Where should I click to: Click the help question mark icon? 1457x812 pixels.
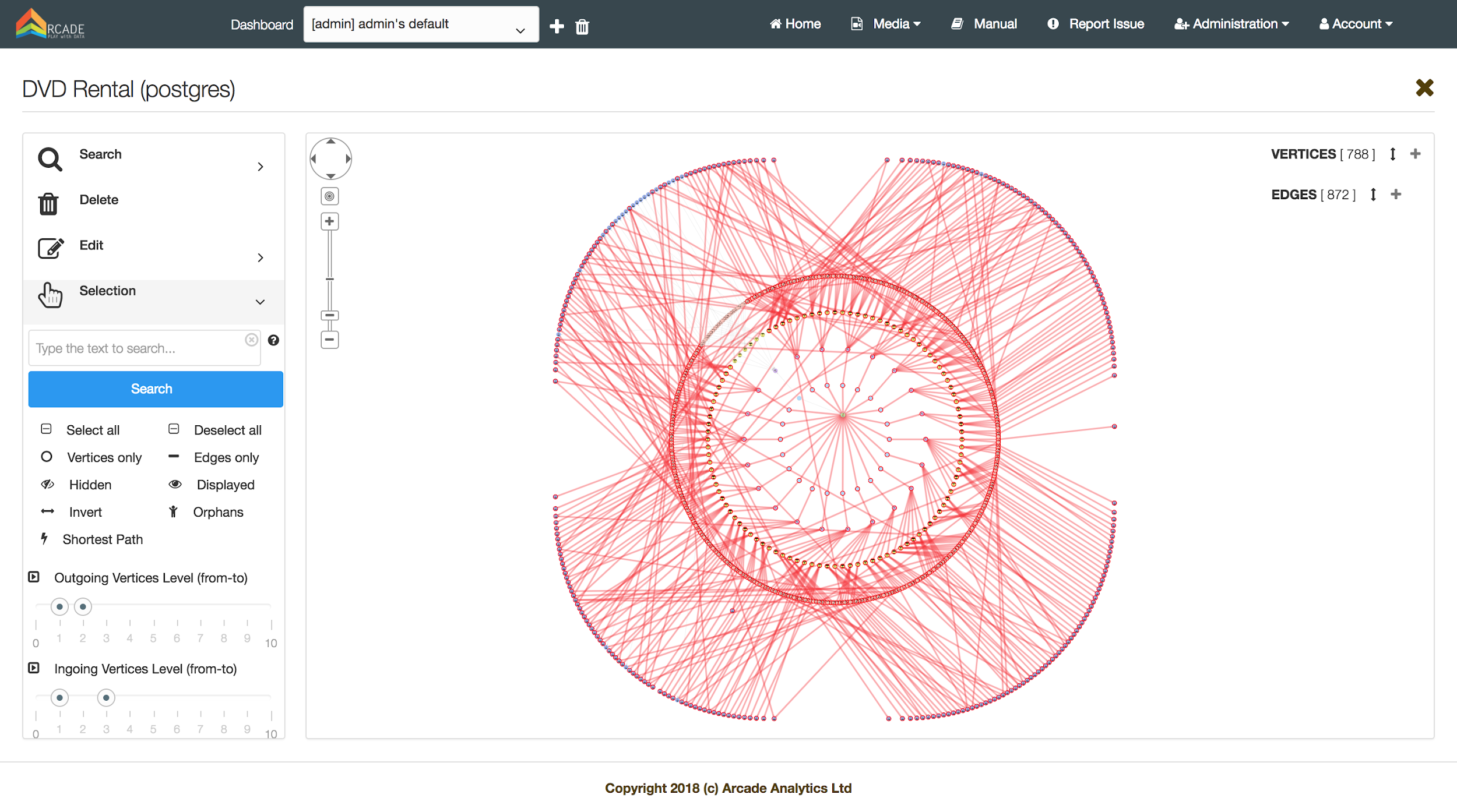click(x=273, y=340)
